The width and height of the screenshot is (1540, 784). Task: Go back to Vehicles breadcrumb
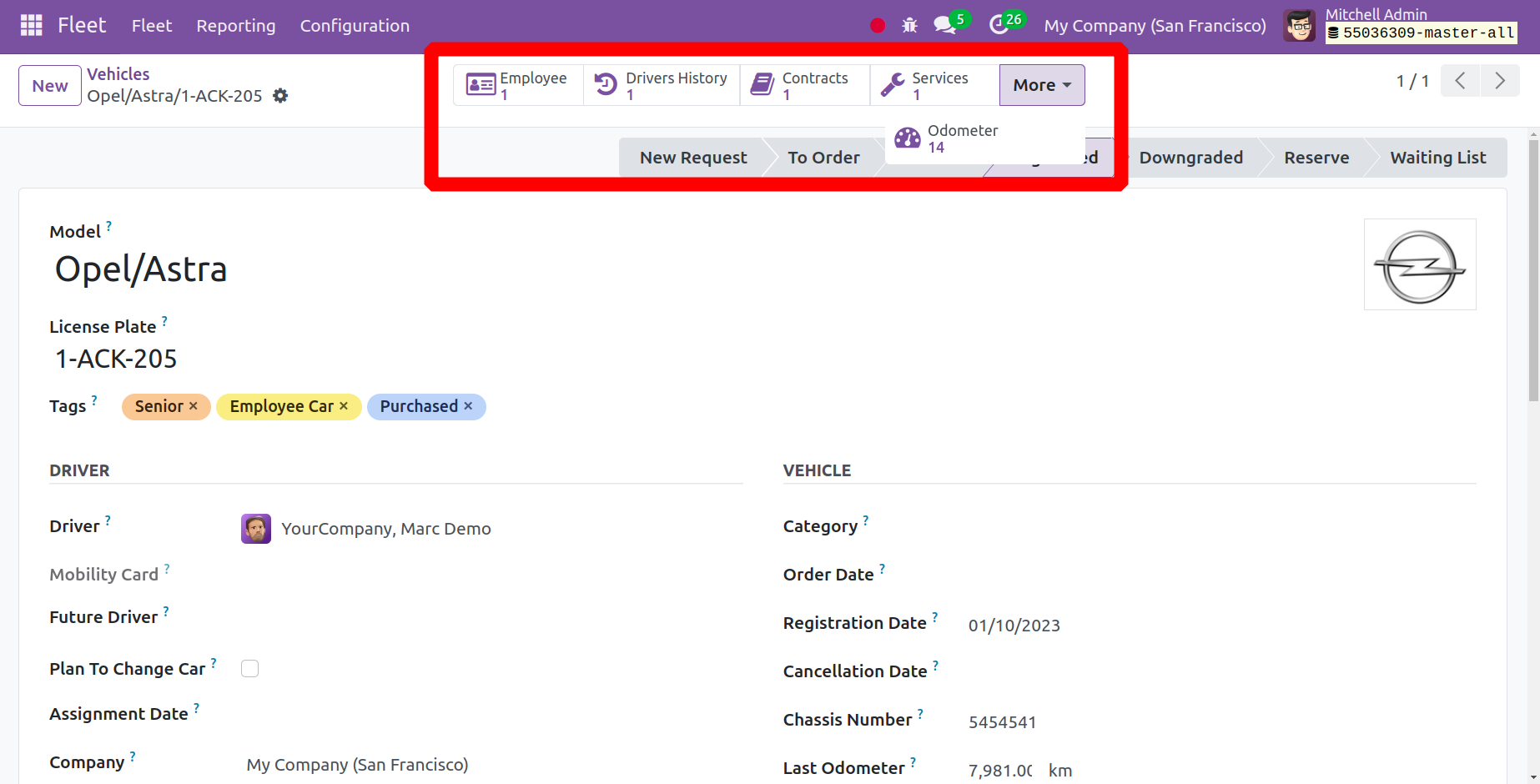(x=118, y=74)
